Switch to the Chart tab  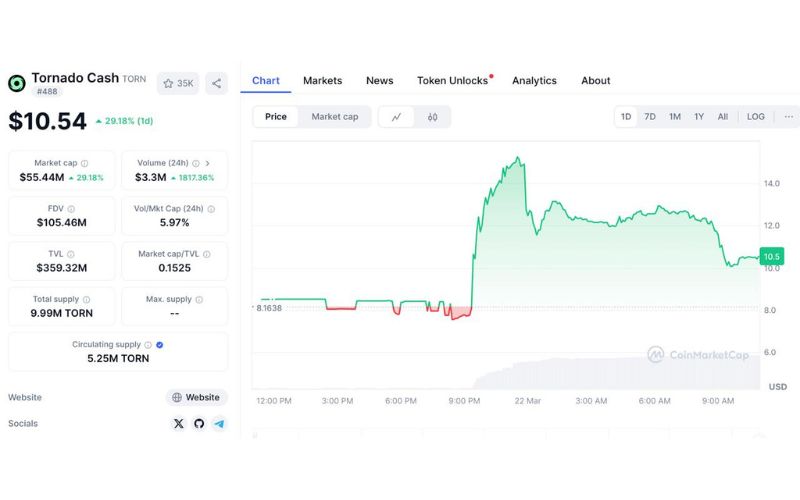[266, 81]
